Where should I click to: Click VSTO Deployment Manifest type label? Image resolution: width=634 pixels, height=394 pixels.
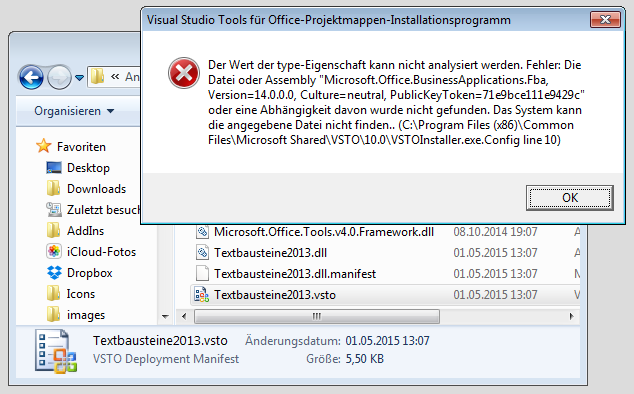coord(166,359)
